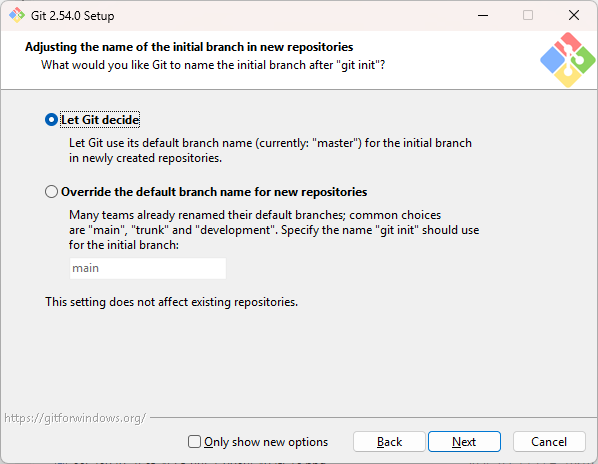This screenshot has height=464, width=598.
Task: Select the Let Git decide radio button
Action: click(x=51, y=120)
